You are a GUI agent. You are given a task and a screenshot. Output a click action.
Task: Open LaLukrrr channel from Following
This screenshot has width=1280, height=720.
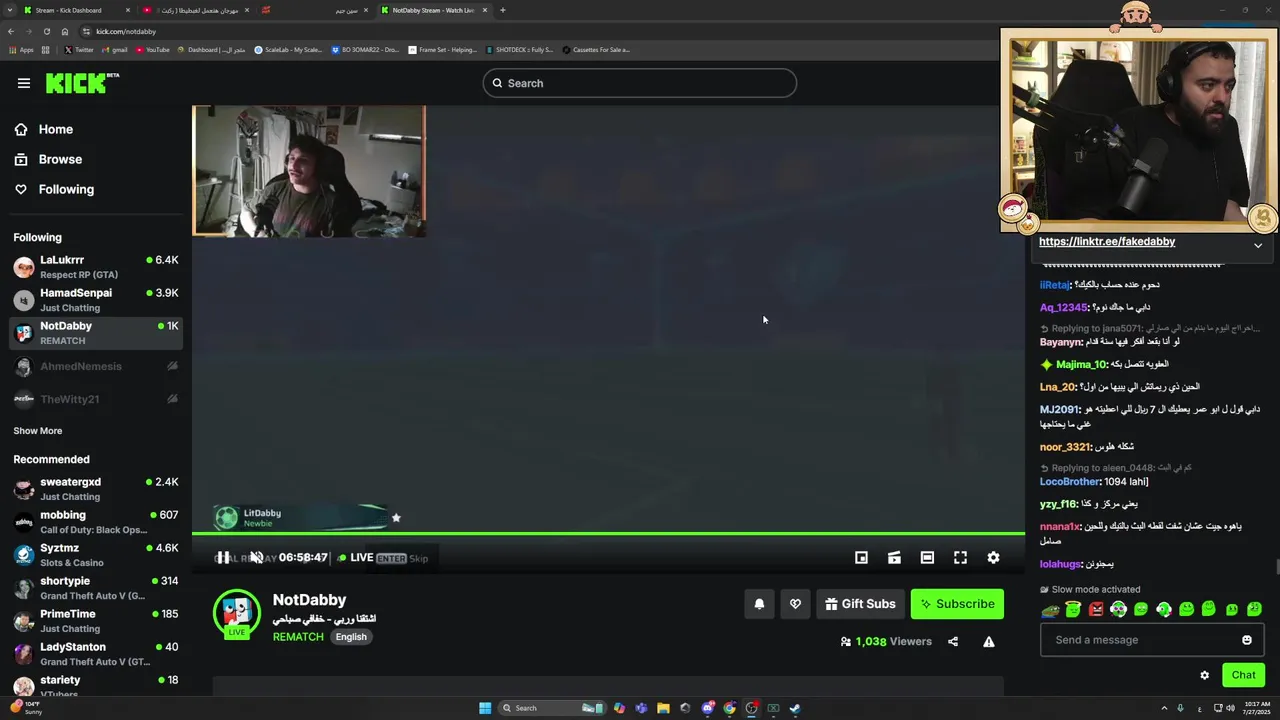pyautogui.click(x=96, y=267)
